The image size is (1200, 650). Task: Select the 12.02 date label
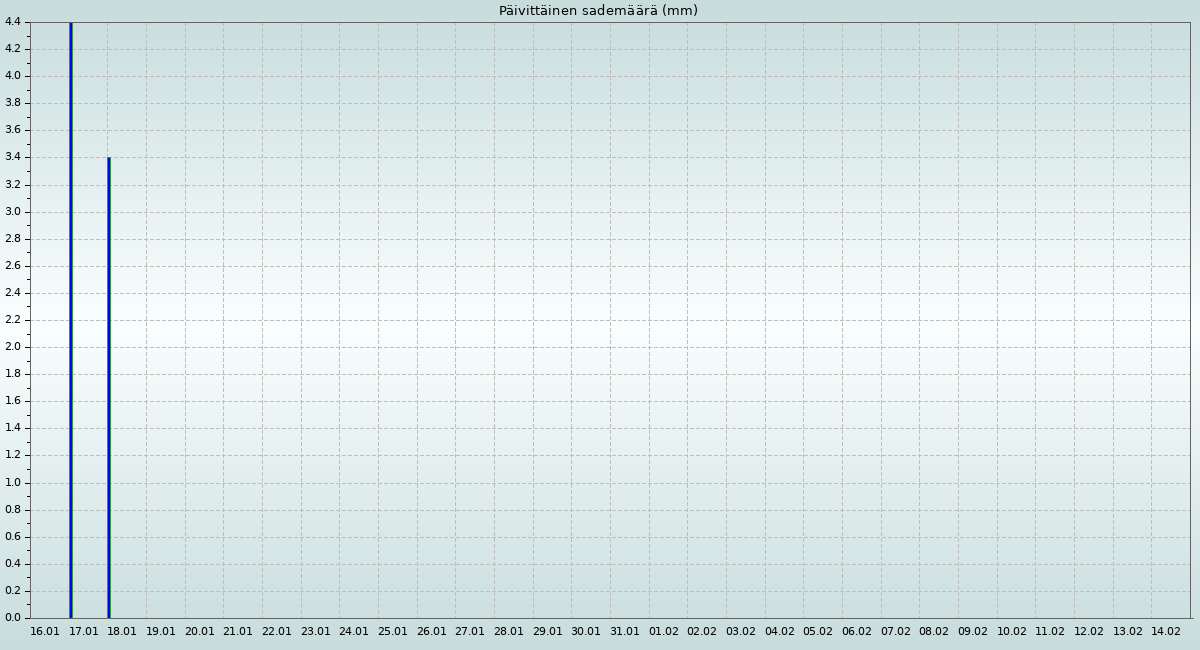pyautogui.click(x=1089, y=631)
